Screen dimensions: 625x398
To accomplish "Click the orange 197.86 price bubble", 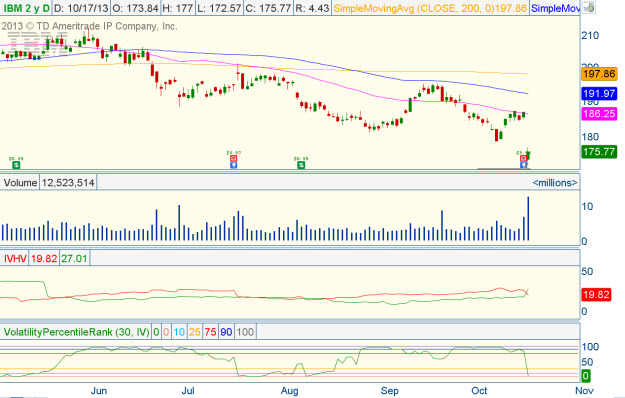I will tap(599, 74).
